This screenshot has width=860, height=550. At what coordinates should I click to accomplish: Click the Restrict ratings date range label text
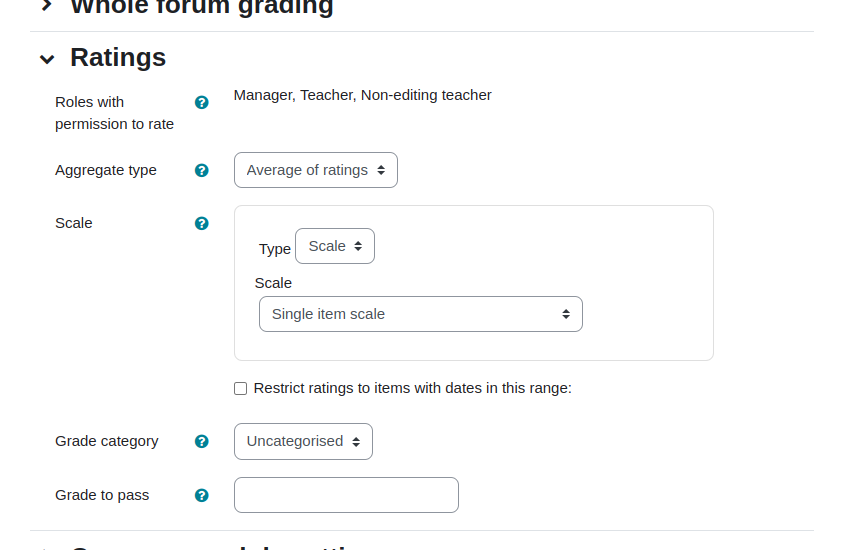[412, 388]
